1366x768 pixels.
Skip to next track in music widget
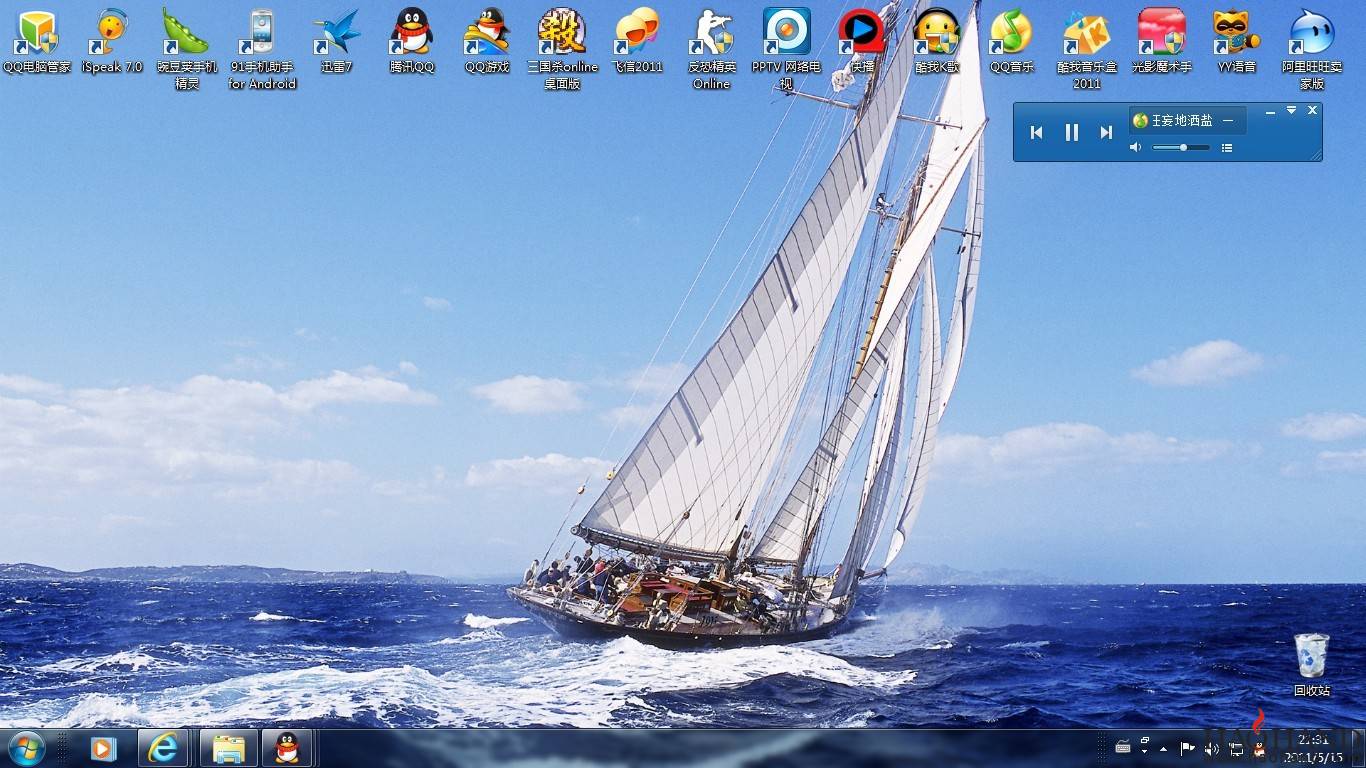(1106, 132)
